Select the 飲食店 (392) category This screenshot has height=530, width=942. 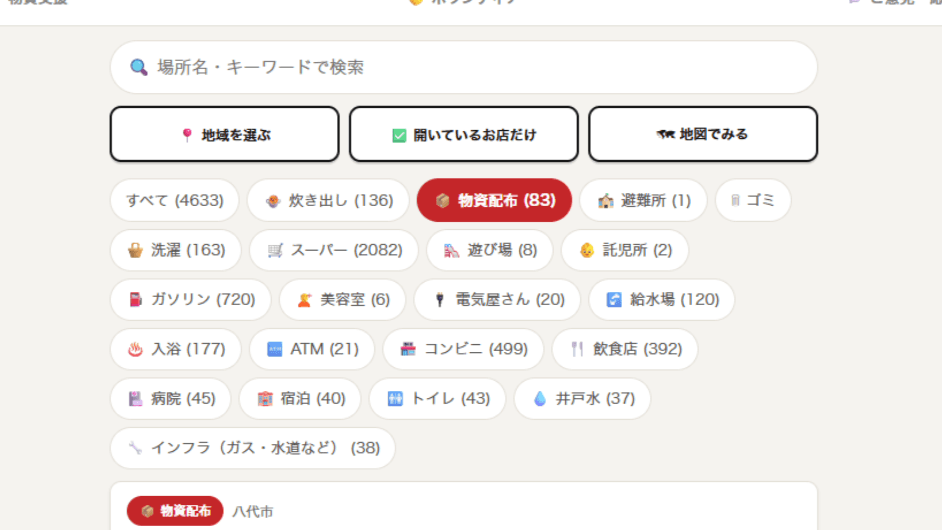coord(625,349)
